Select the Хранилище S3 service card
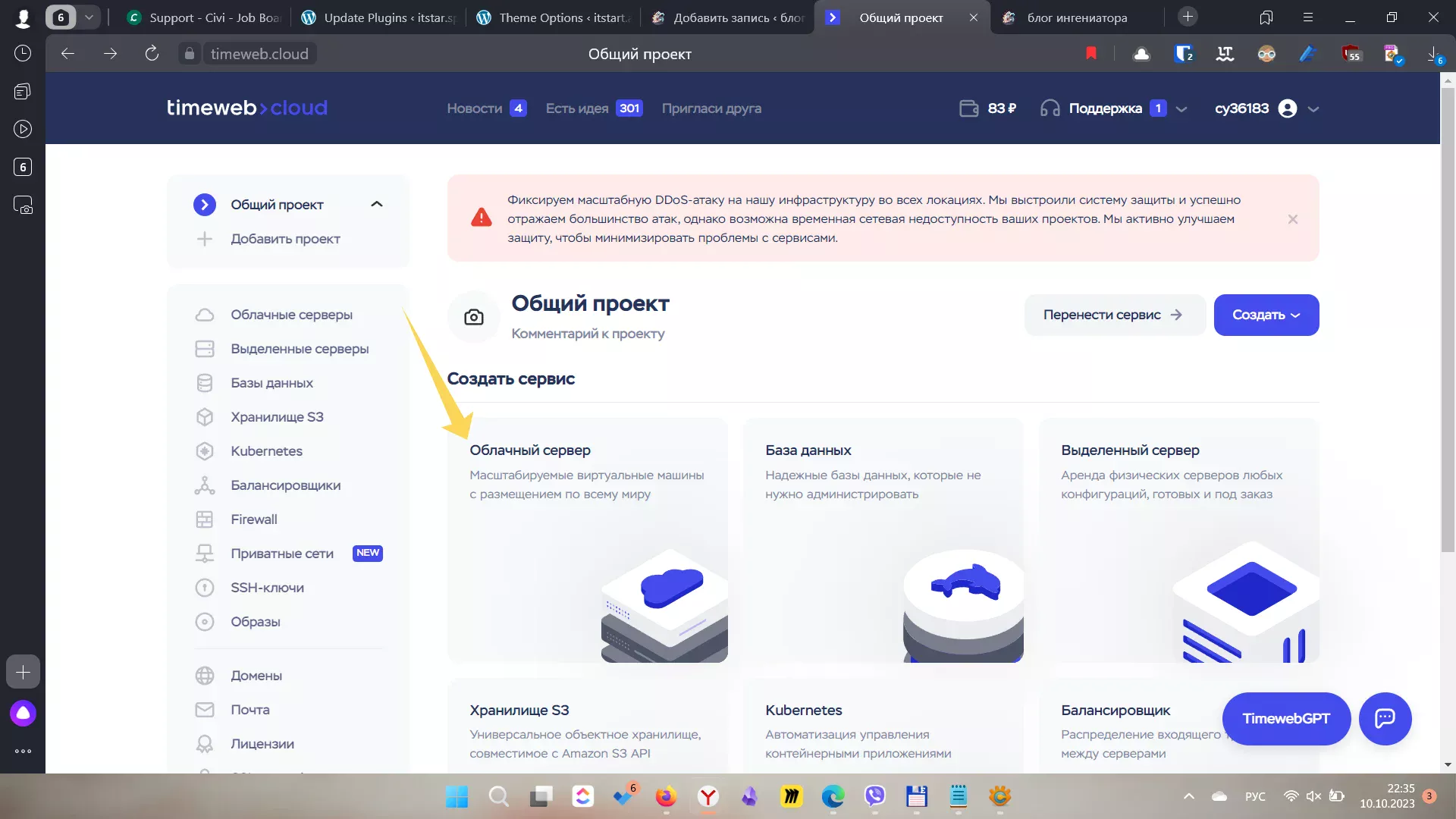This screenshot has height=819, width=1456. click(x=587, y=726)
